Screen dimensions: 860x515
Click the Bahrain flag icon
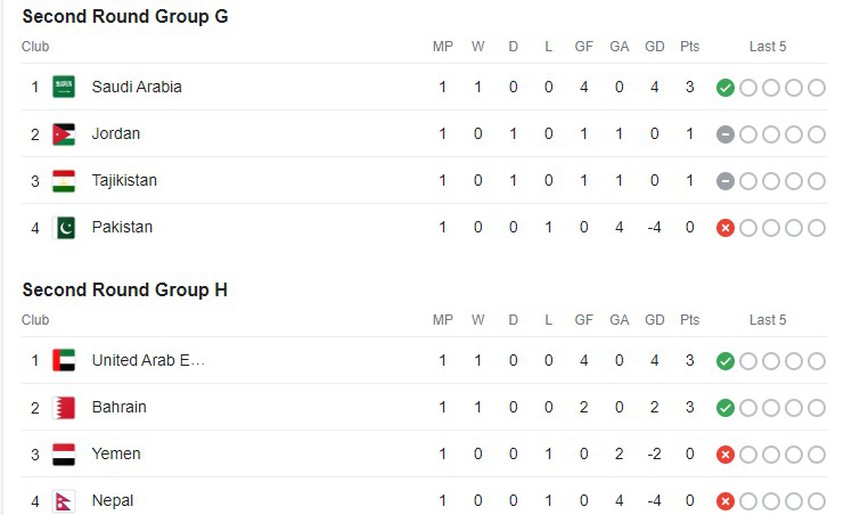coord(64,407)
